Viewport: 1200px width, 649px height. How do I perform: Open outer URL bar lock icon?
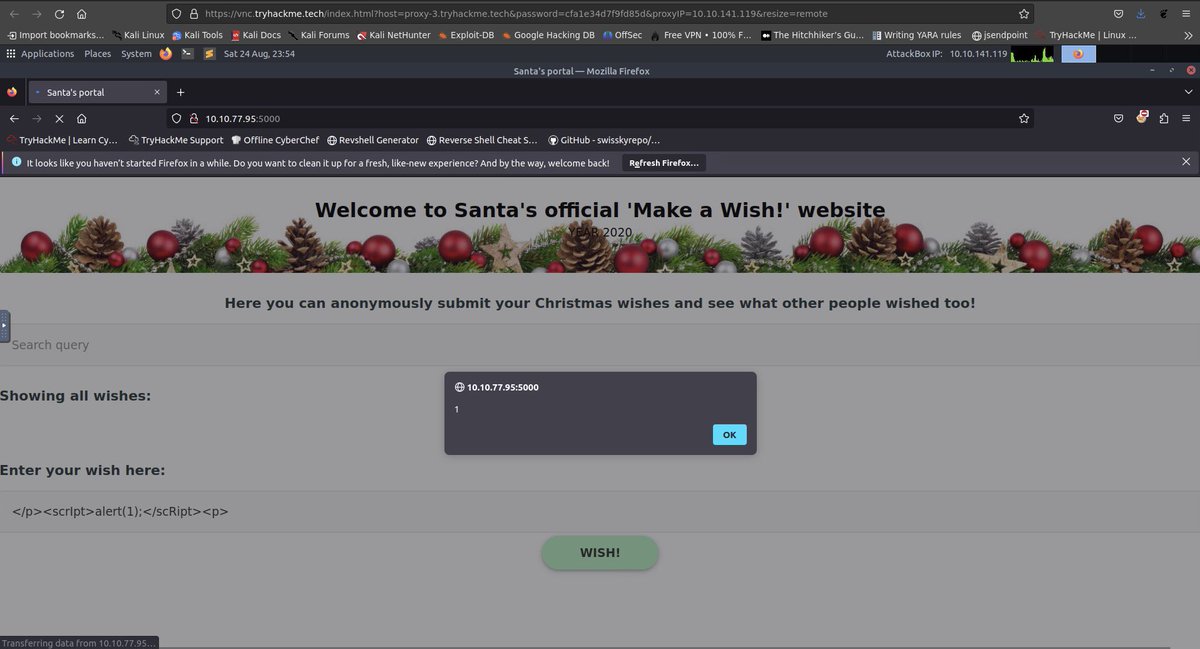click(193, 14)
